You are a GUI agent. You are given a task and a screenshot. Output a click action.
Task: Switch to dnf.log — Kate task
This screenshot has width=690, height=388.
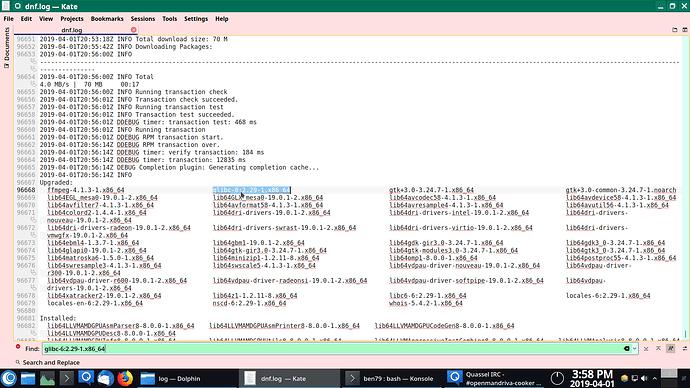tap(289, 378)
